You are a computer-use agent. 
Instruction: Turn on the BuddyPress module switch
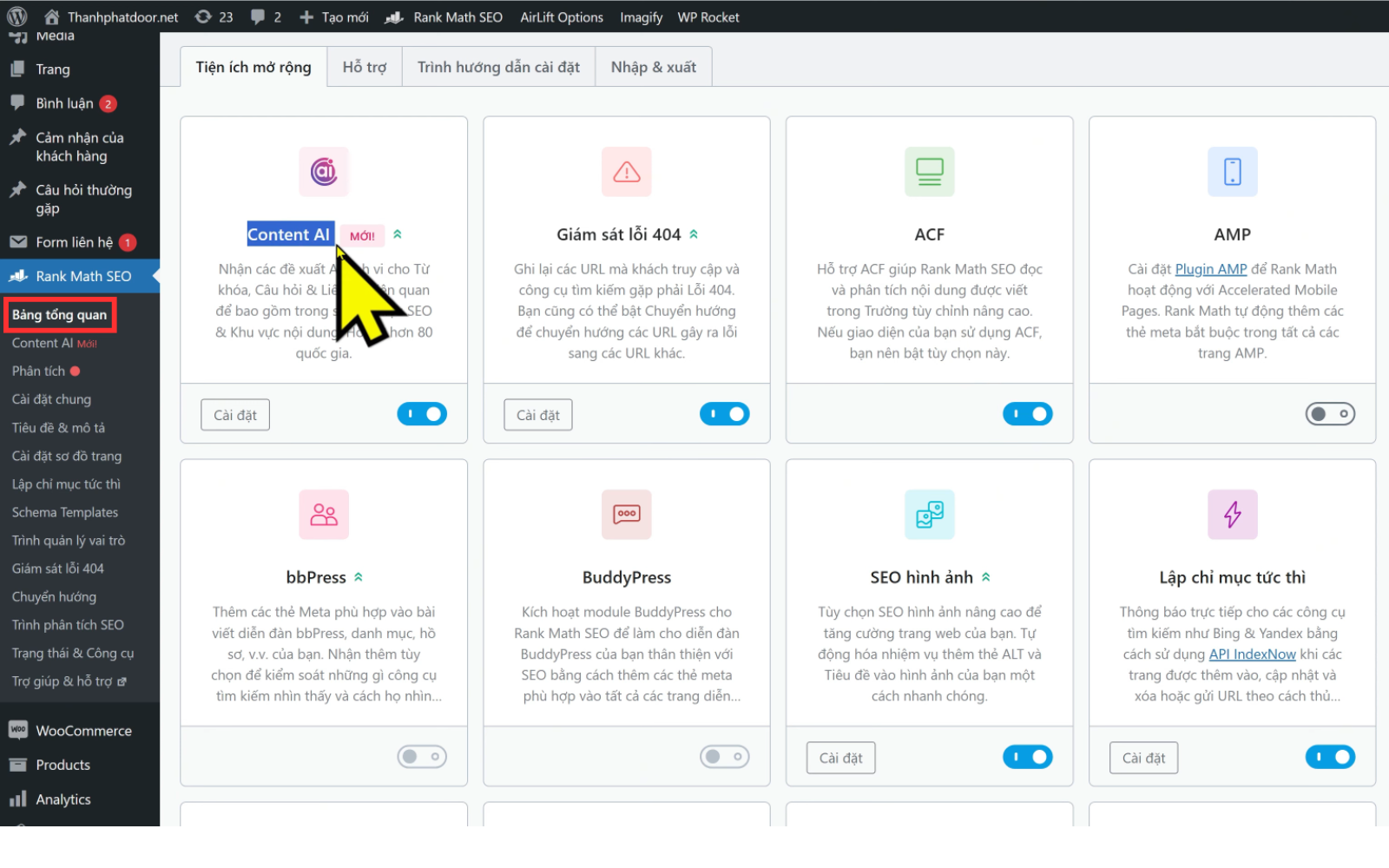(725, 757)
